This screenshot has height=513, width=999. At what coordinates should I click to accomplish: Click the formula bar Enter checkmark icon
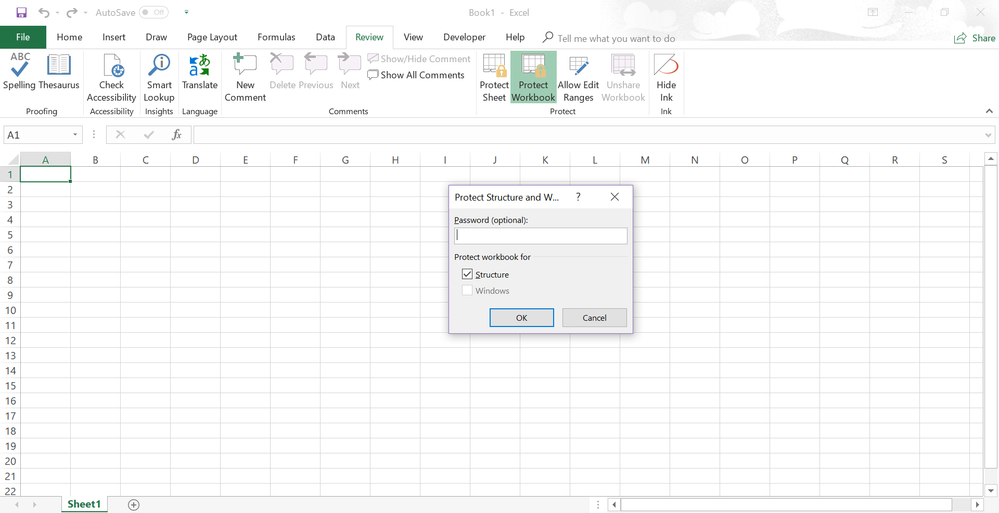click(149, 135)
